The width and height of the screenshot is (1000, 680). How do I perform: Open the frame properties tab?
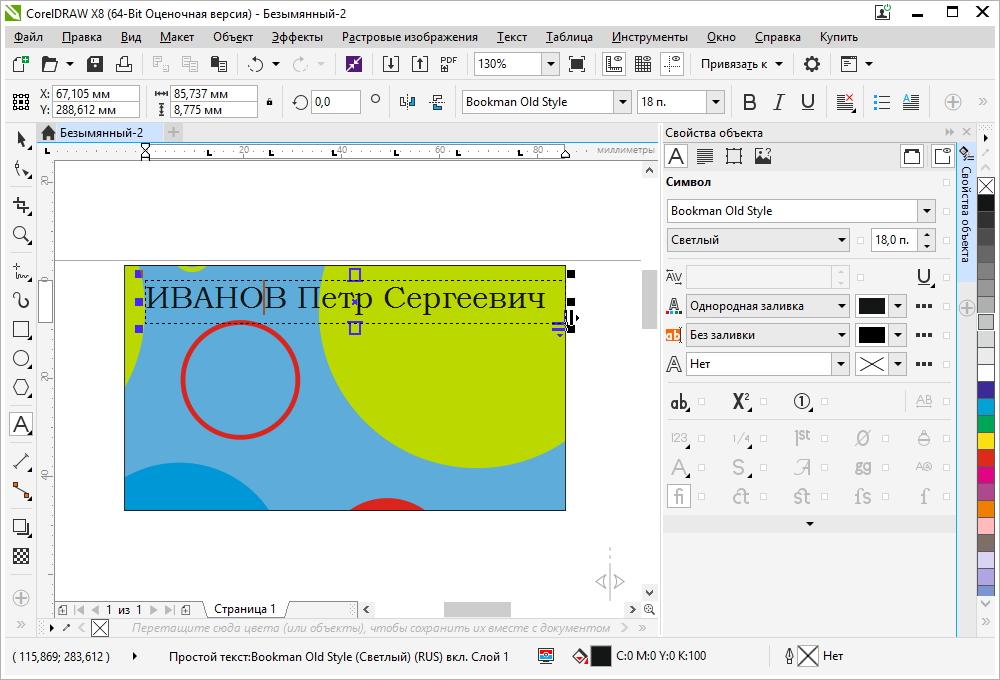[733, 156]
